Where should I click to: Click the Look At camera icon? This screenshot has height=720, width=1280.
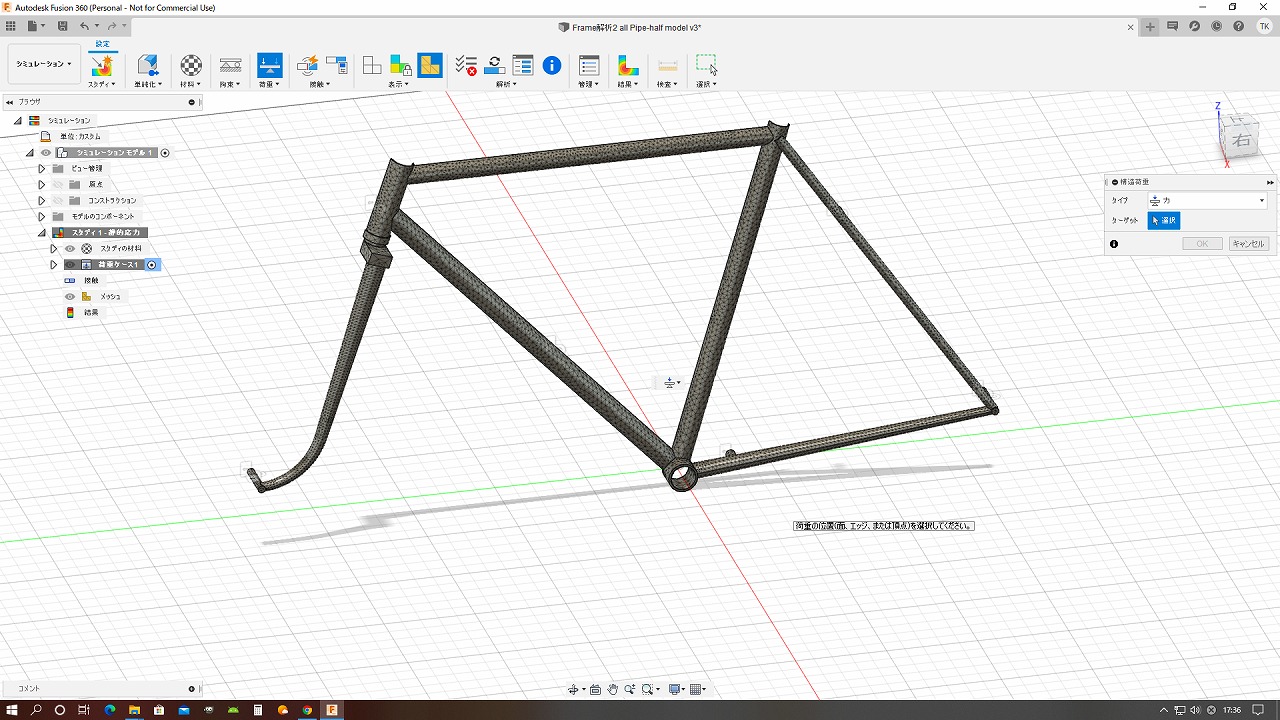pyautogui.click(x=596, y=689)
